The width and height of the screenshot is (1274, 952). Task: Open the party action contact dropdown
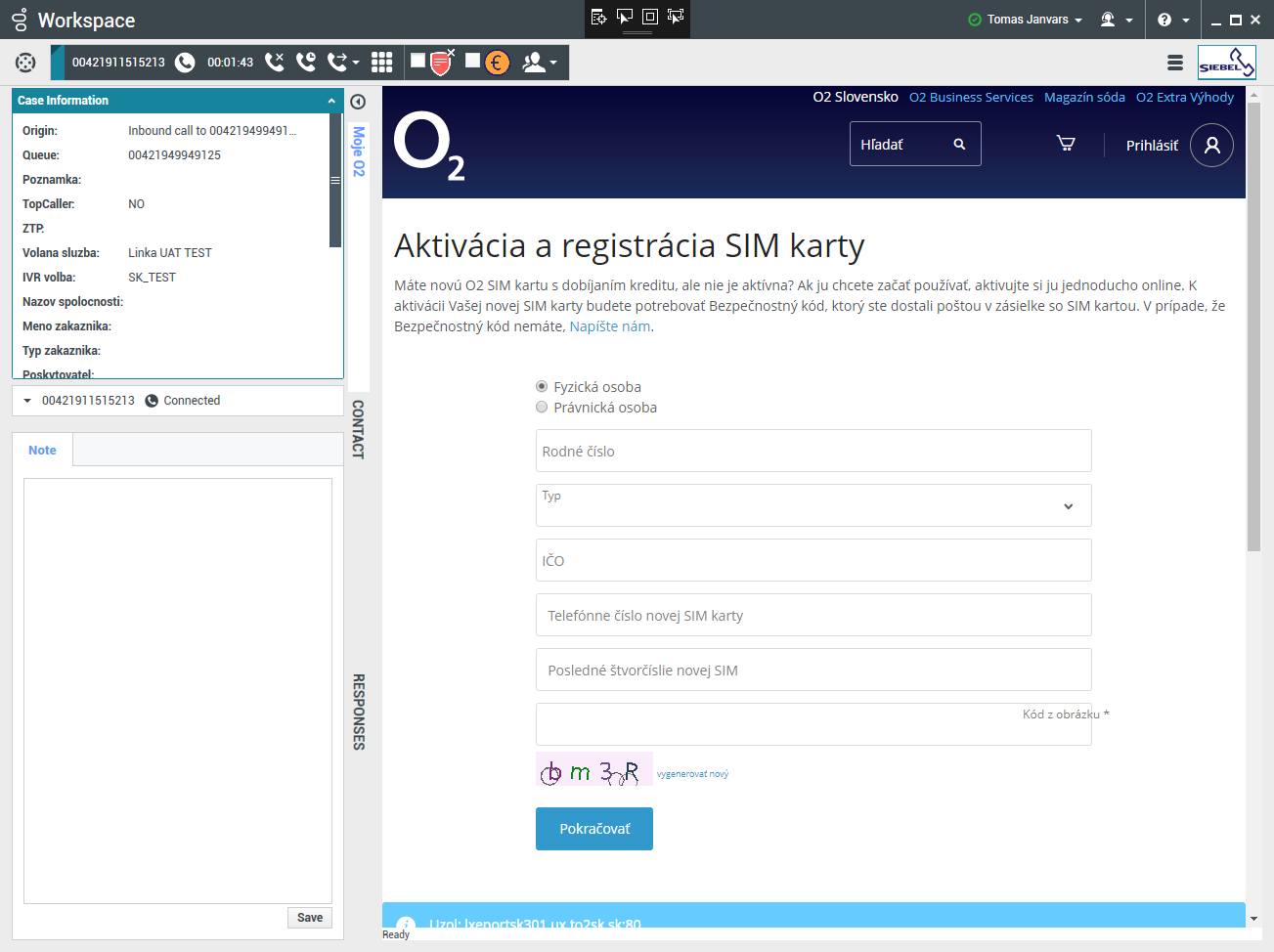[540, 63]
